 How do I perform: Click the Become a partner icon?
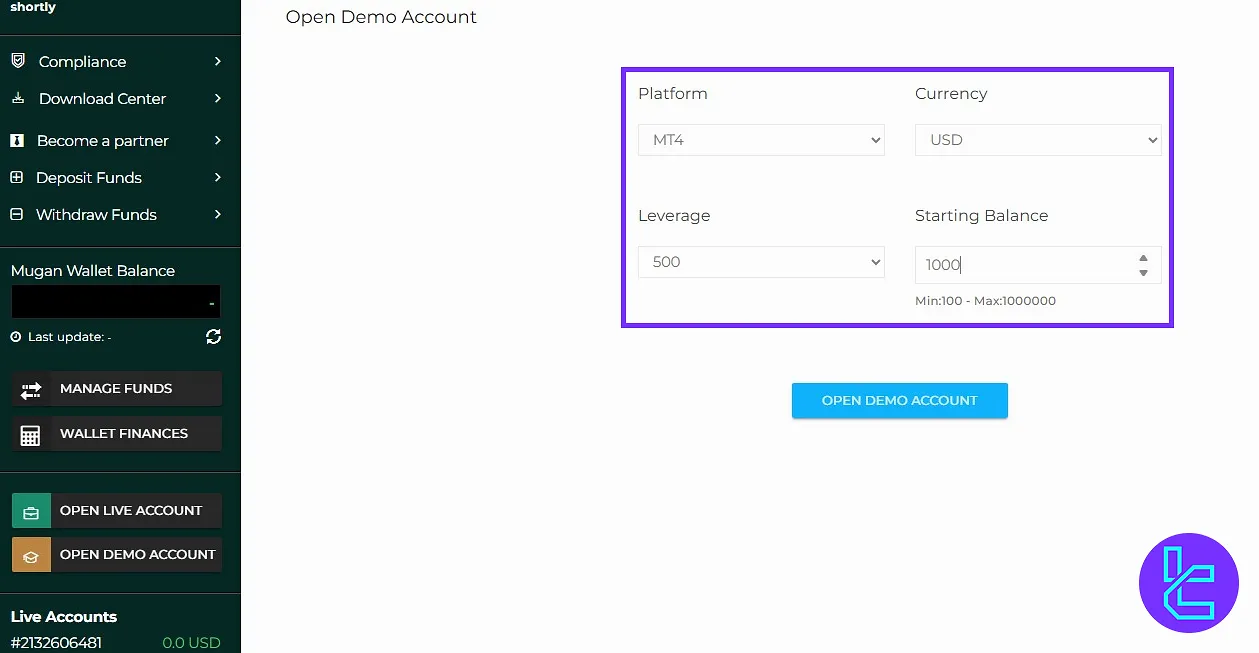17,141
